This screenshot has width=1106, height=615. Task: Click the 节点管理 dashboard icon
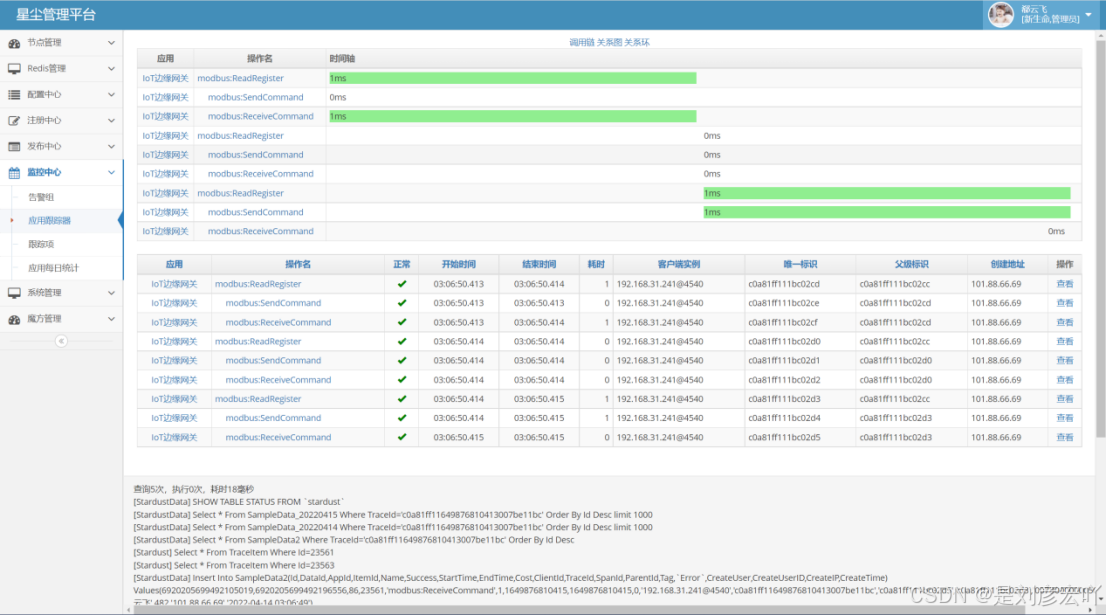point(14,43)
